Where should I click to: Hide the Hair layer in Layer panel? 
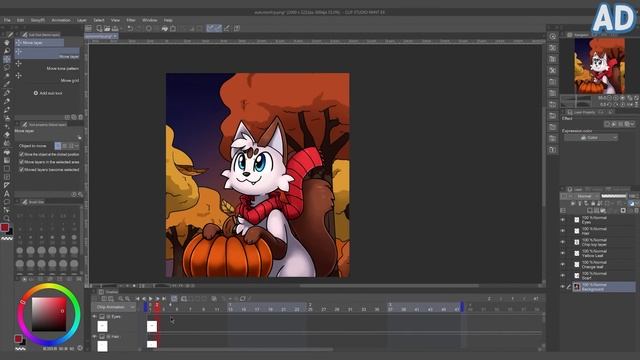tap(563, 231)
